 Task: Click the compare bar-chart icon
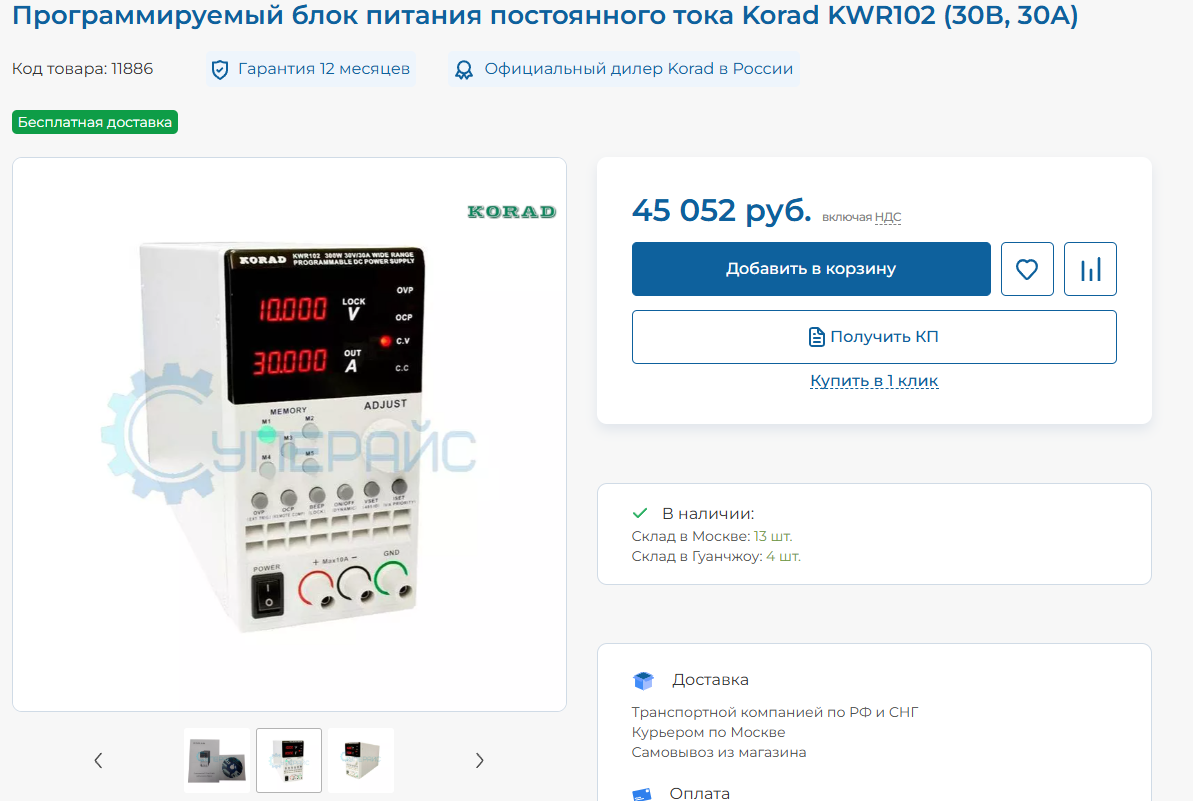coord(1090,269)
